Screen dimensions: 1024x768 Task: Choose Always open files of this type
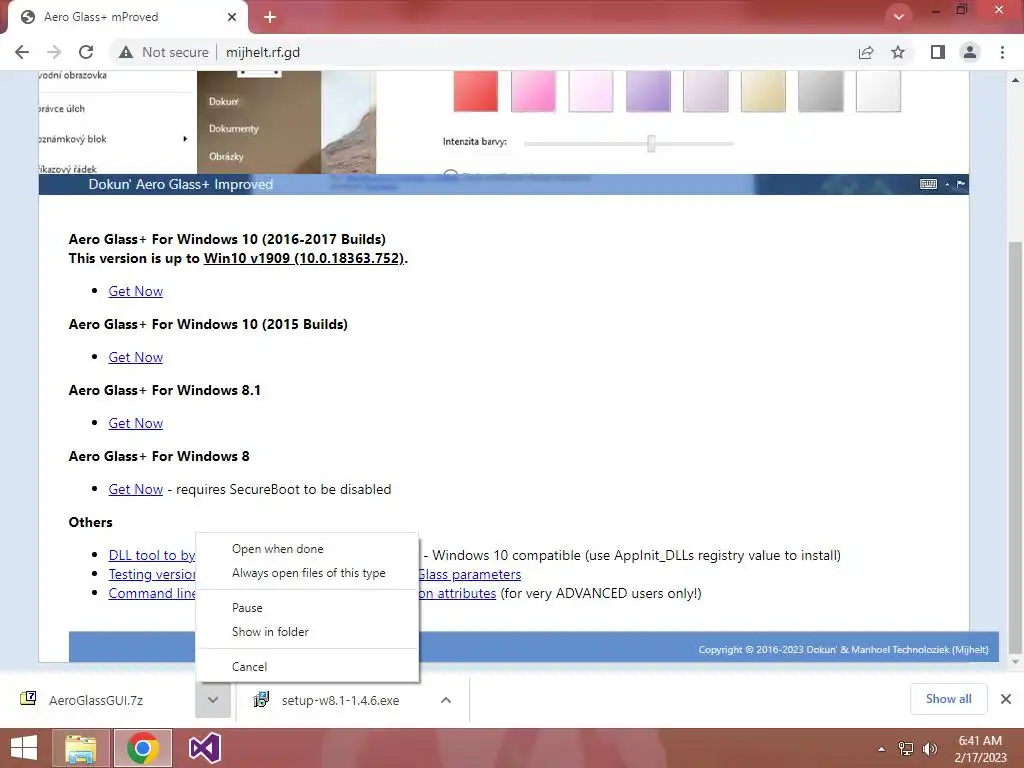point(308,573)
